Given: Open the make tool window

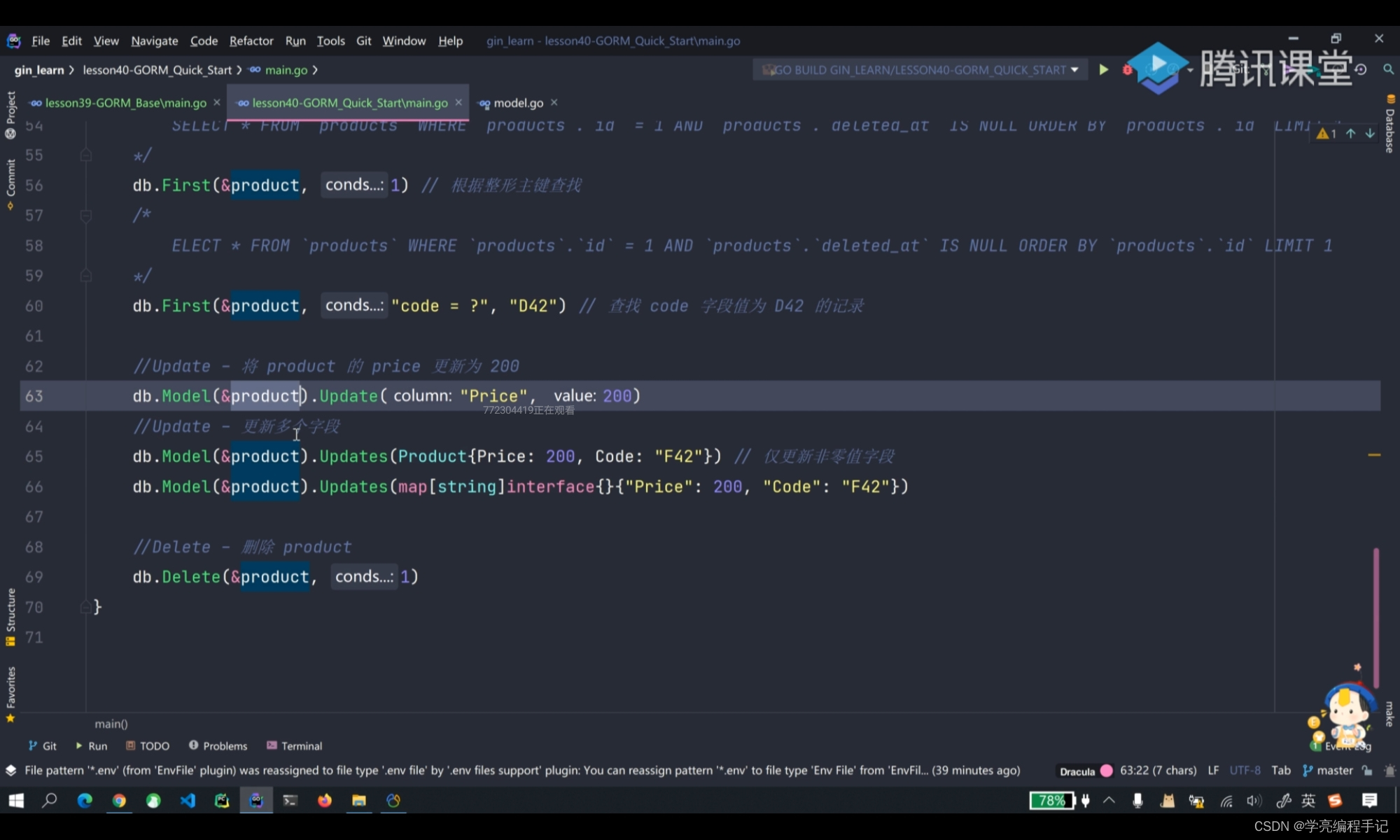Looking at the screenshot, I should (x=1389, y=714).
